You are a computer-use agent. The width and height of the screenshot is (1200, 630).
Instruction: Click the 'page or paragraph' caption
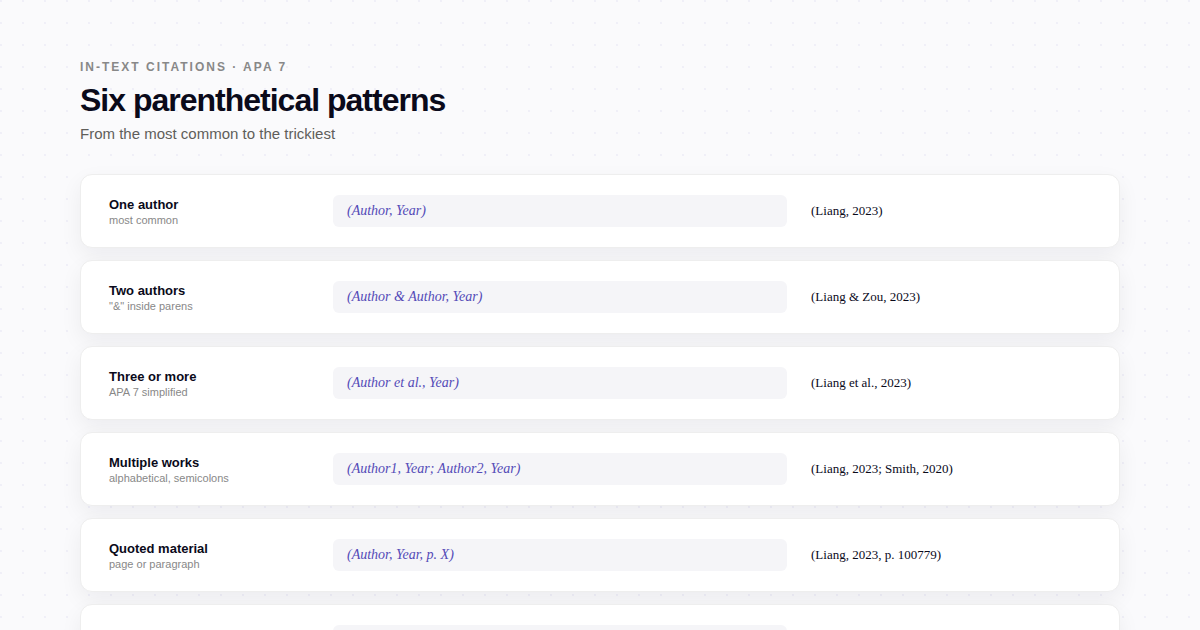(x=154, y=564)
